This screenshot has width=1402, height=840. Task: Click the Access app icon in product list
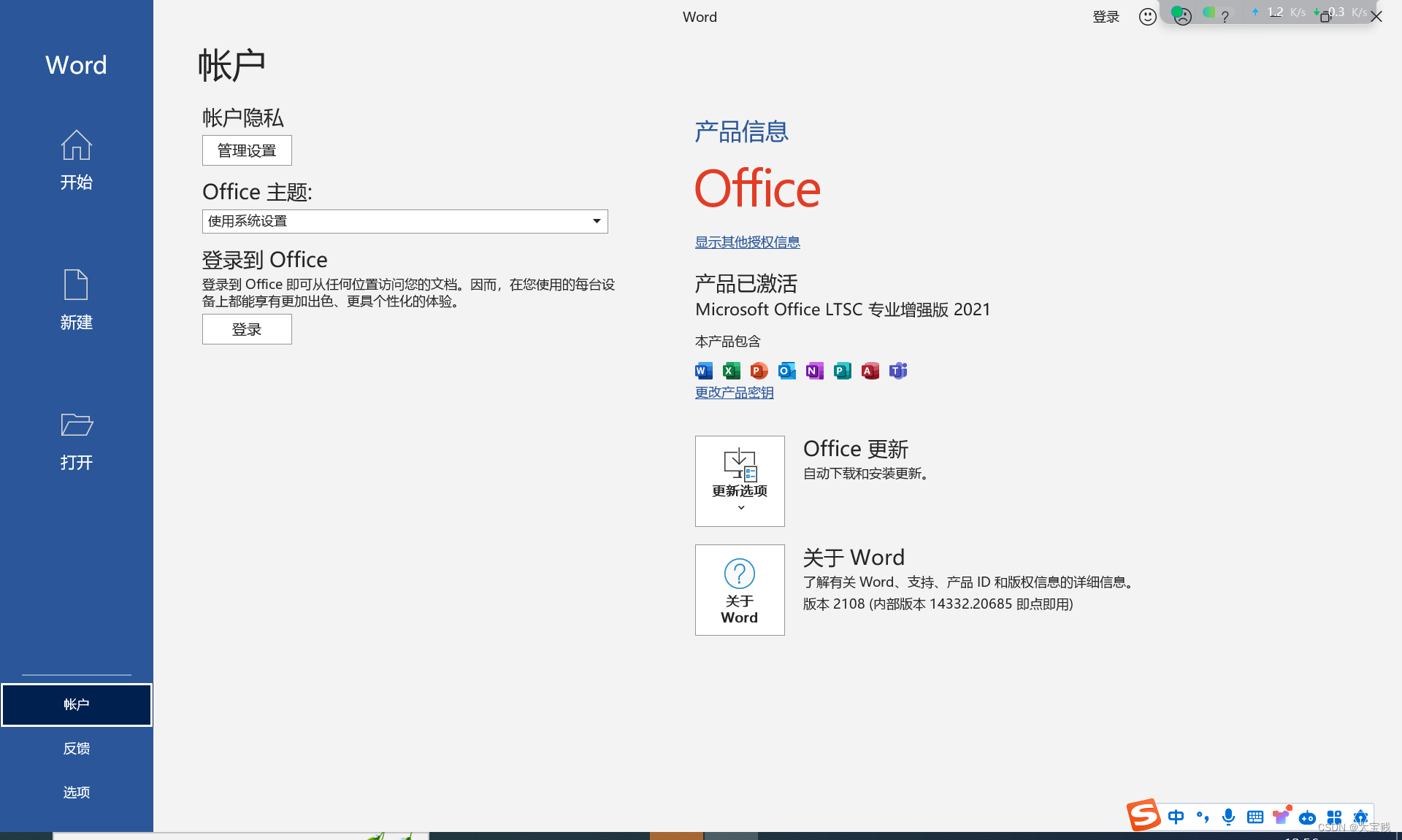point(870,371)
